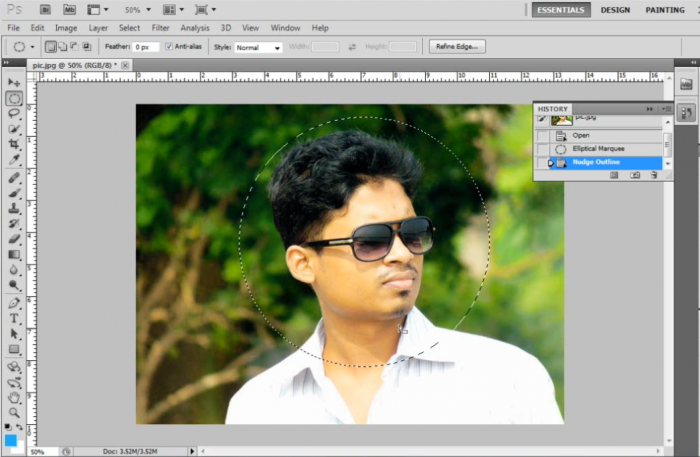Switch to the Design workspace
Viewport: 700px width, 457px height.
(x=615, y=10)
